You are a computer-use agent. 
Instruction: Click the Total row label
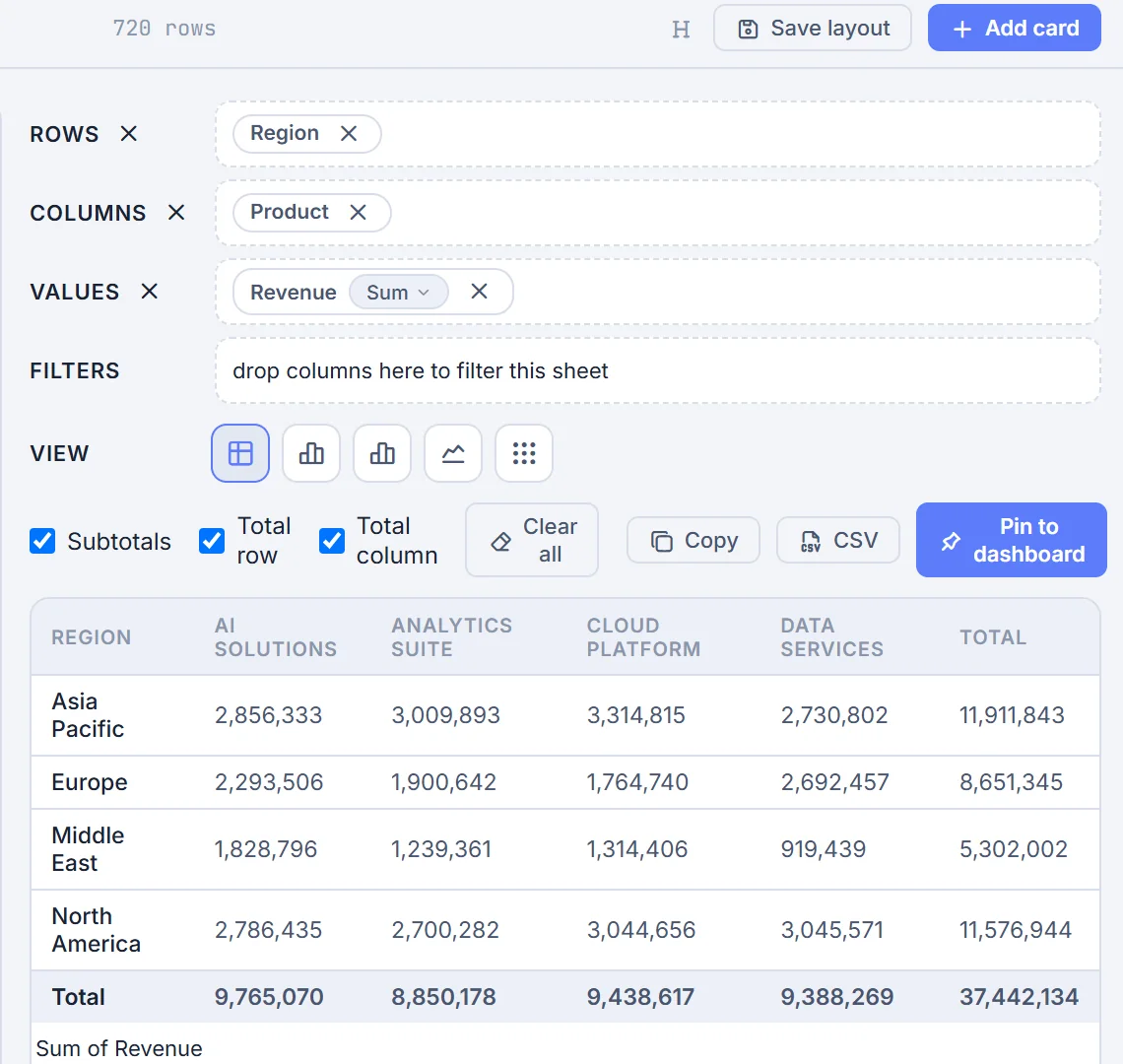tap(79, 997)
